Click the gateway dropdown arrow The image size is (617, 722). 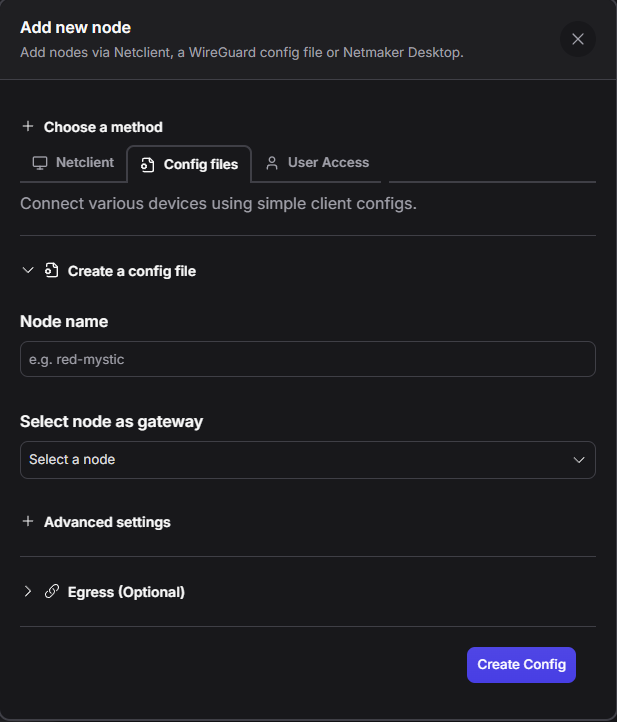click(578, 460)
